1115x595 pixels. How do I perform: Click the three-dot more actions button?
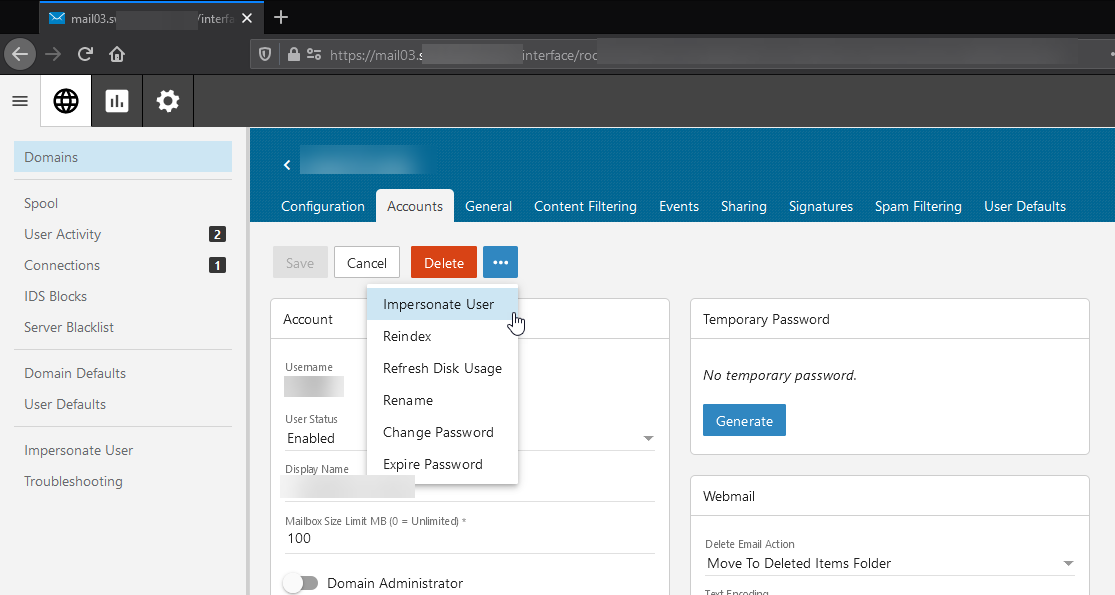click(500, 263)
